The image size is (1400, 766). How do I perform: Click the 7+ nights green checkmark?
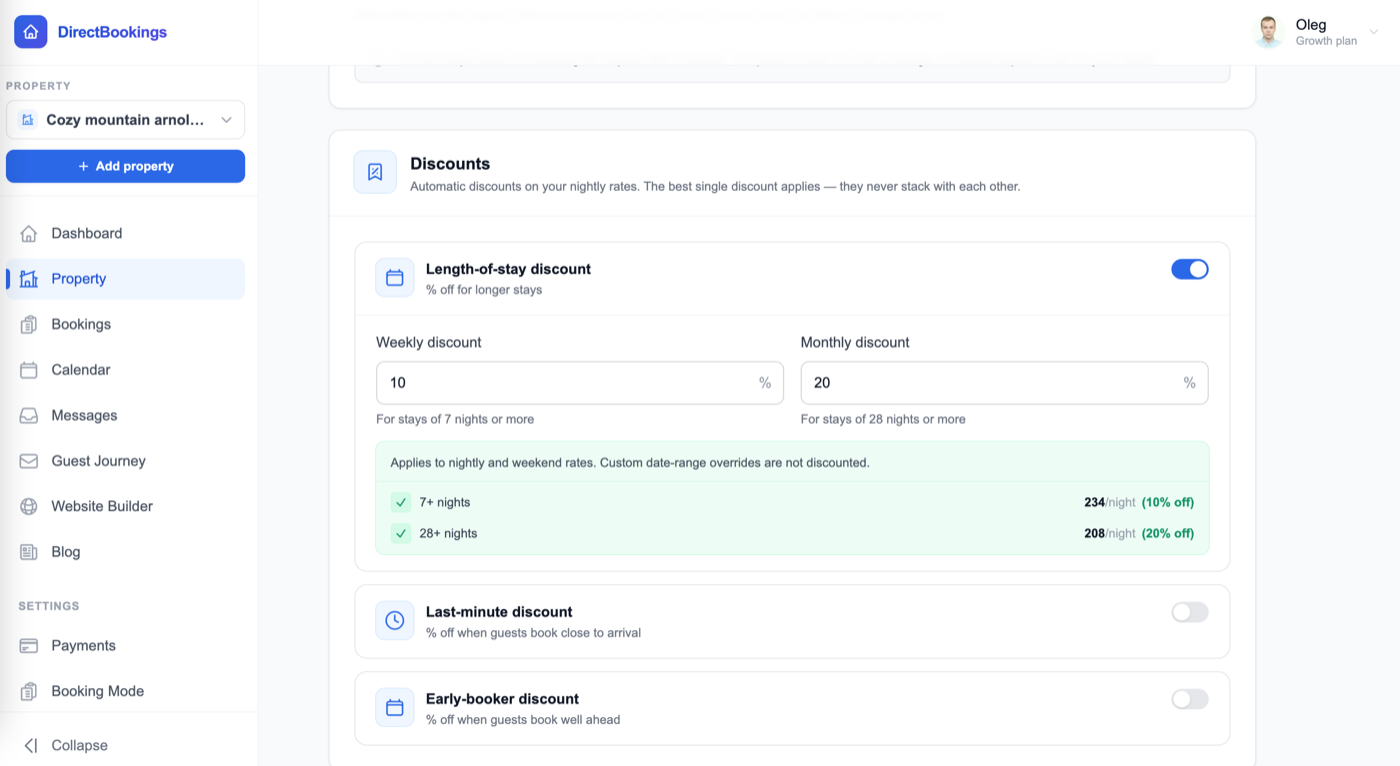tap(401, 502)
